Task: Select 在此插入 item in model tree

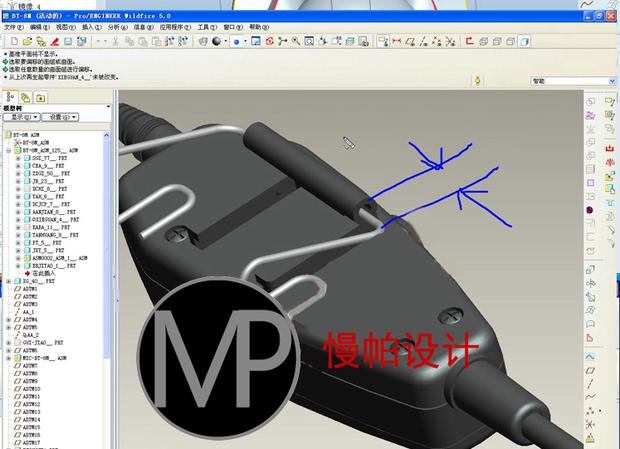Action: (x=43, y=273)
